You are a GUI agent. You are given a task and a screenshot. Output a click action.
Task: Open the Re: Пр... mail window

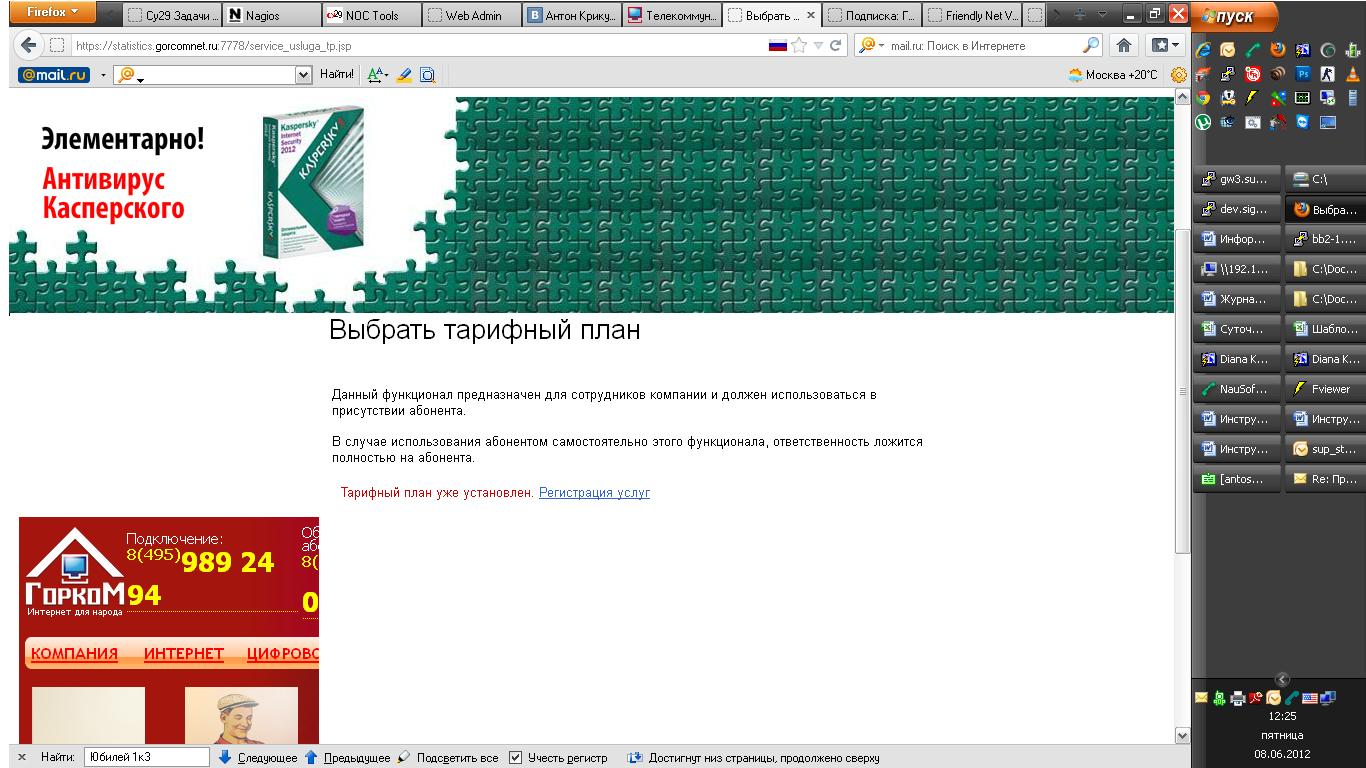point(1325,480)
